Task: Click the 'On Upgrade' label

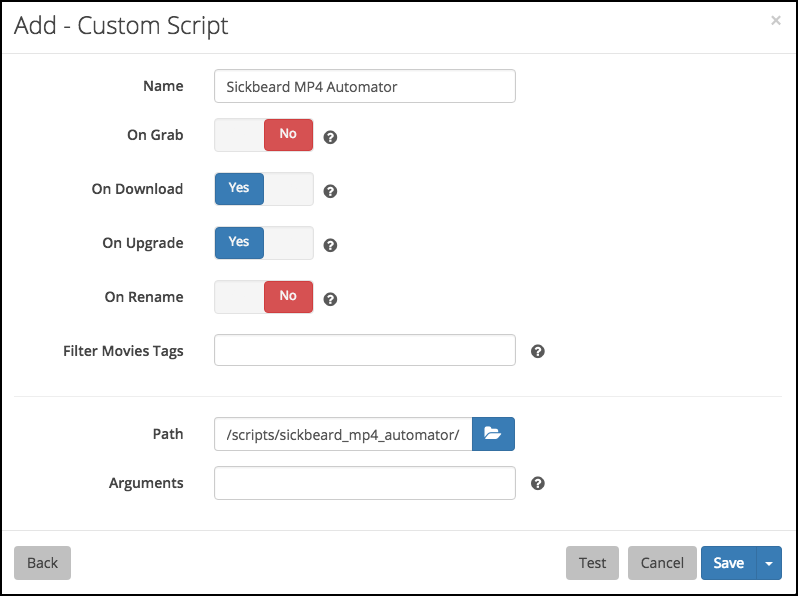Action: tap(143, 243)
